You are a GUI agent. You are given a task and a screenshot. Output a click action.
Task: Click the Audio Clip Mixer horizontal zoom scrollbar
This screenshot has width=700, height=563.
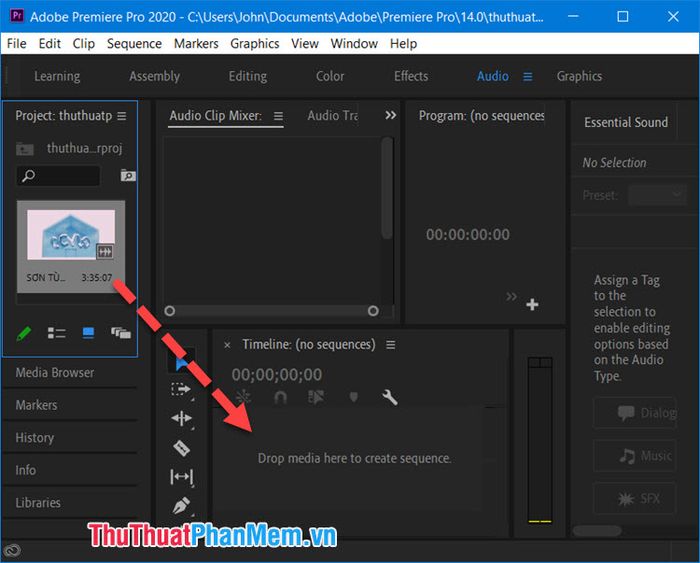pyautogui.click(x=271, y=311)
